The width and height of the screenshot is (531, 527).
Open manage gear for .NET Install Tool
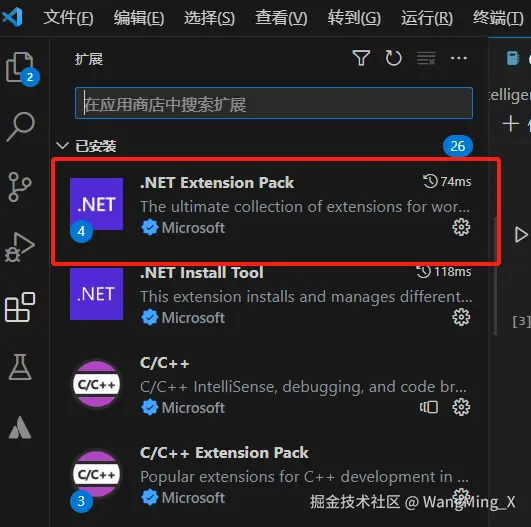coord(461,317)
